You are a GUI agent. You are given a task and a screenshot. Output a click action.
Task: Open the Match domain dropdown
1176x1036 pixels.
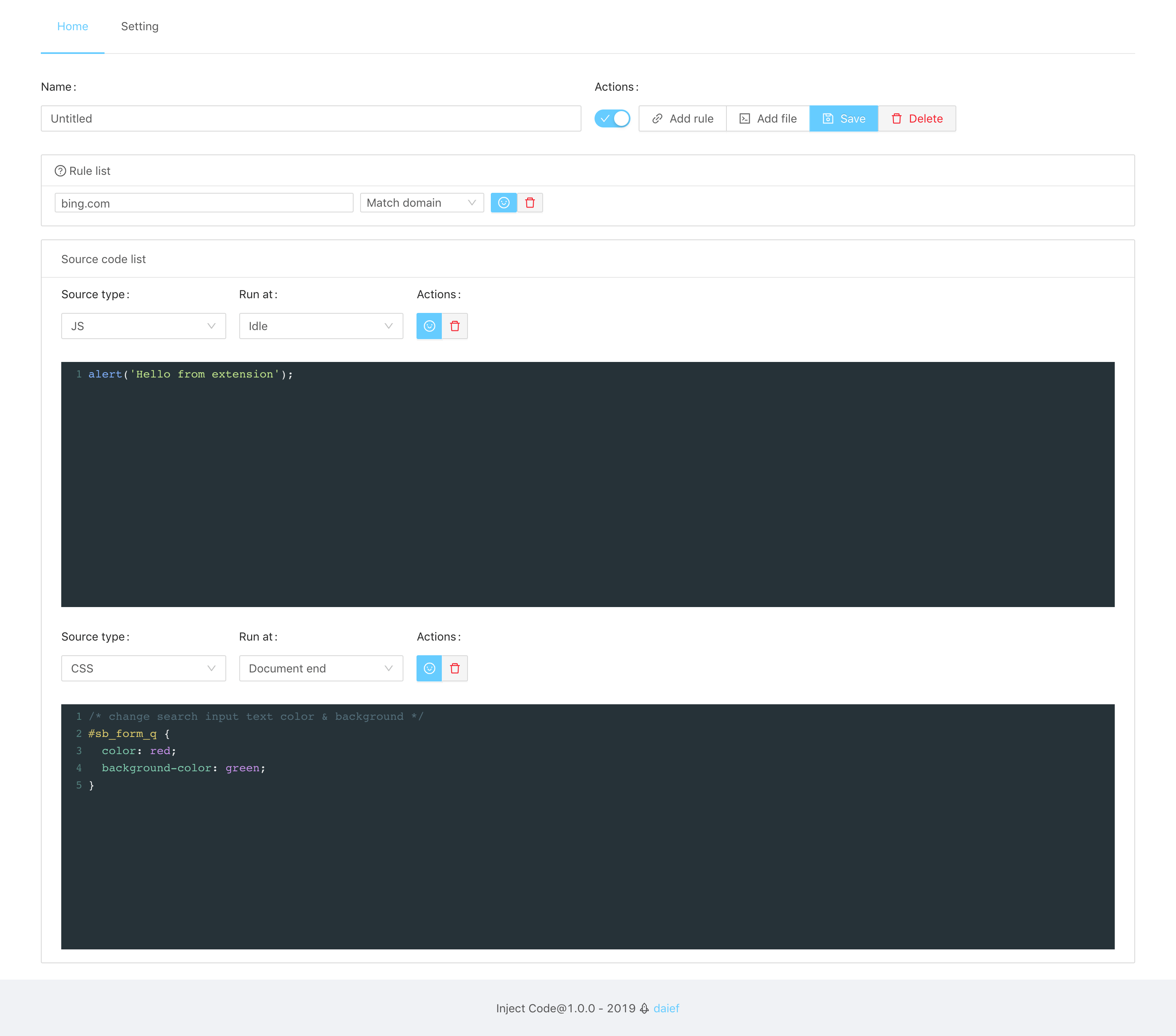[x=421, y=203]
